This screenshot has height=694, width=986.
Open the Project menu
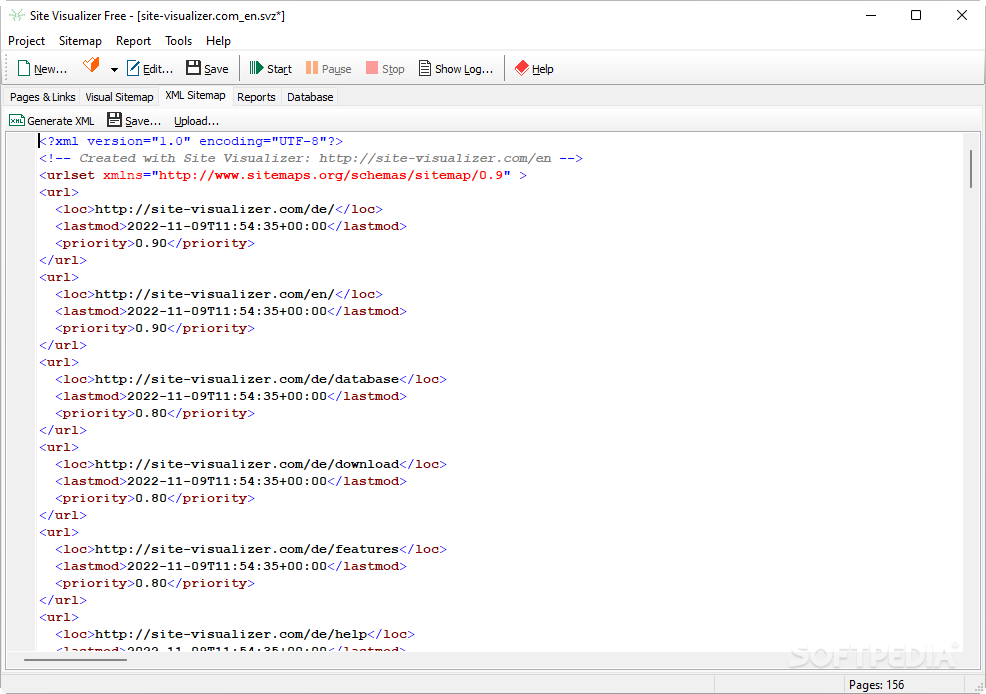[x=26, y=41]
